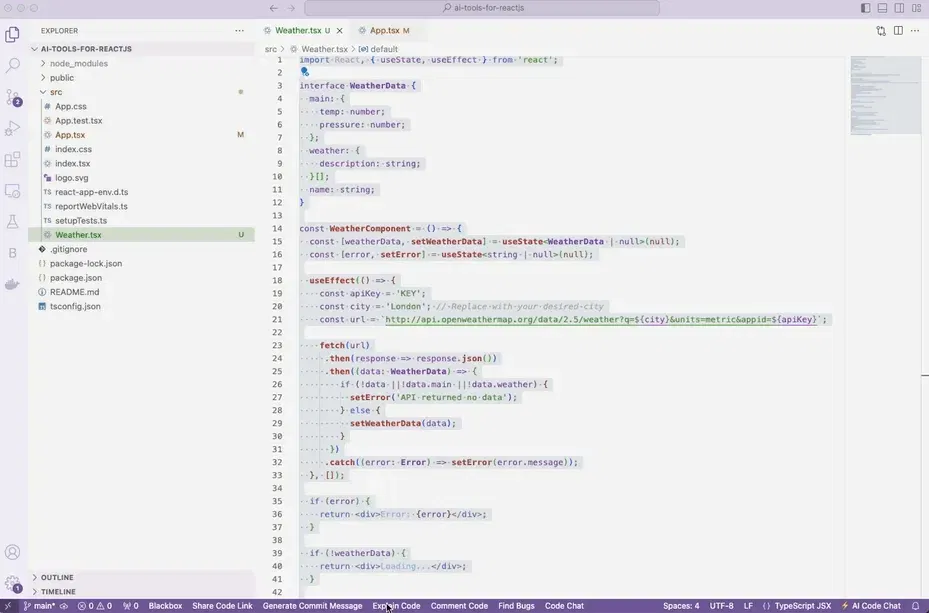Open the Explorer more actions menu

click(239, 31)
